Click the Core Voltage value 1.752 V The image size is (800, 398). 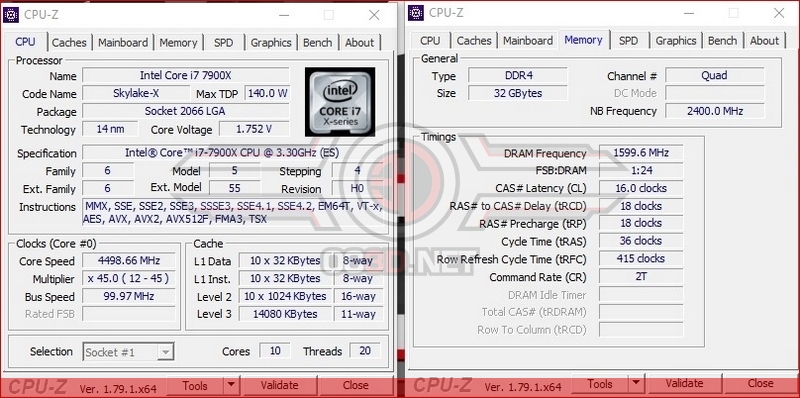click(x=254, y=129)
